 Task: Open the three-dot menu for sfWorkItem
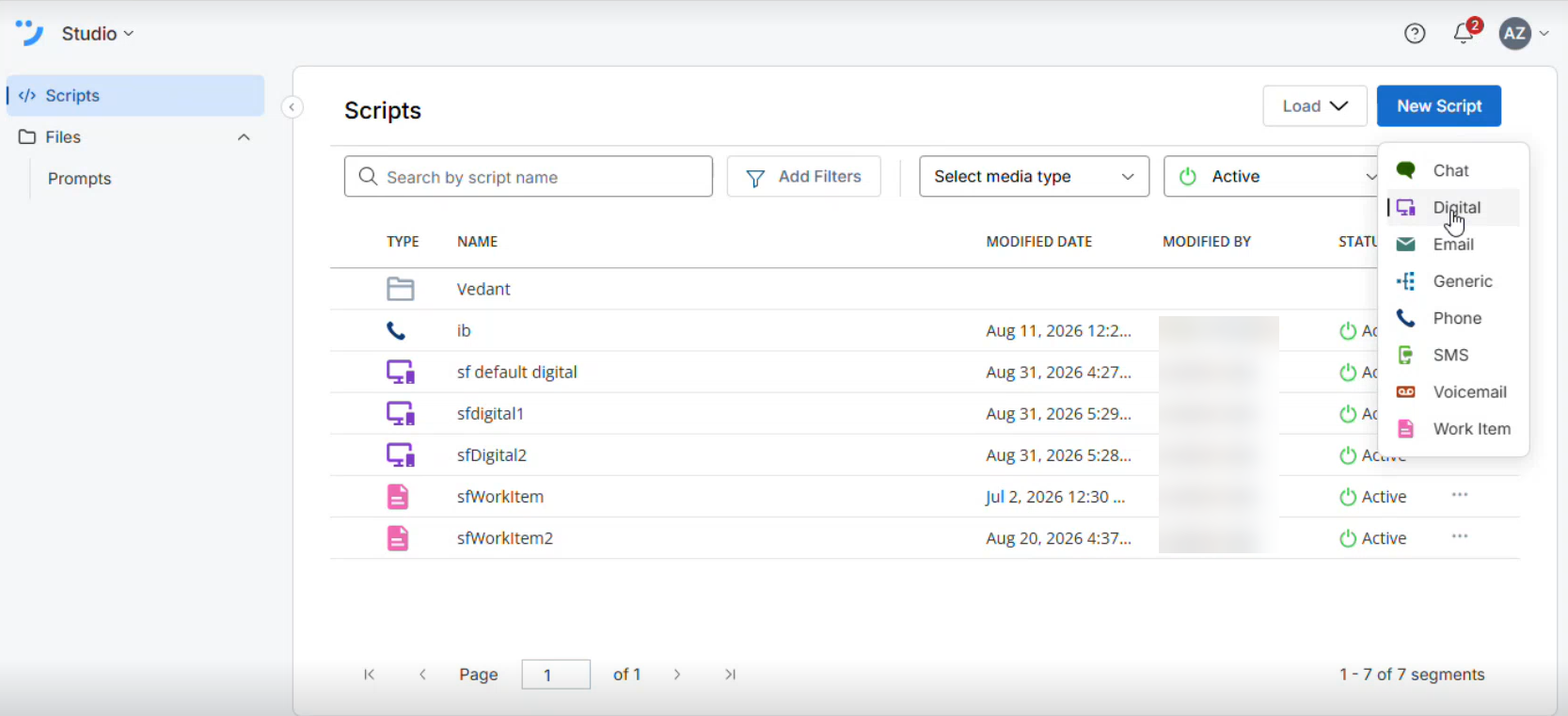(x=1460, y=495)
